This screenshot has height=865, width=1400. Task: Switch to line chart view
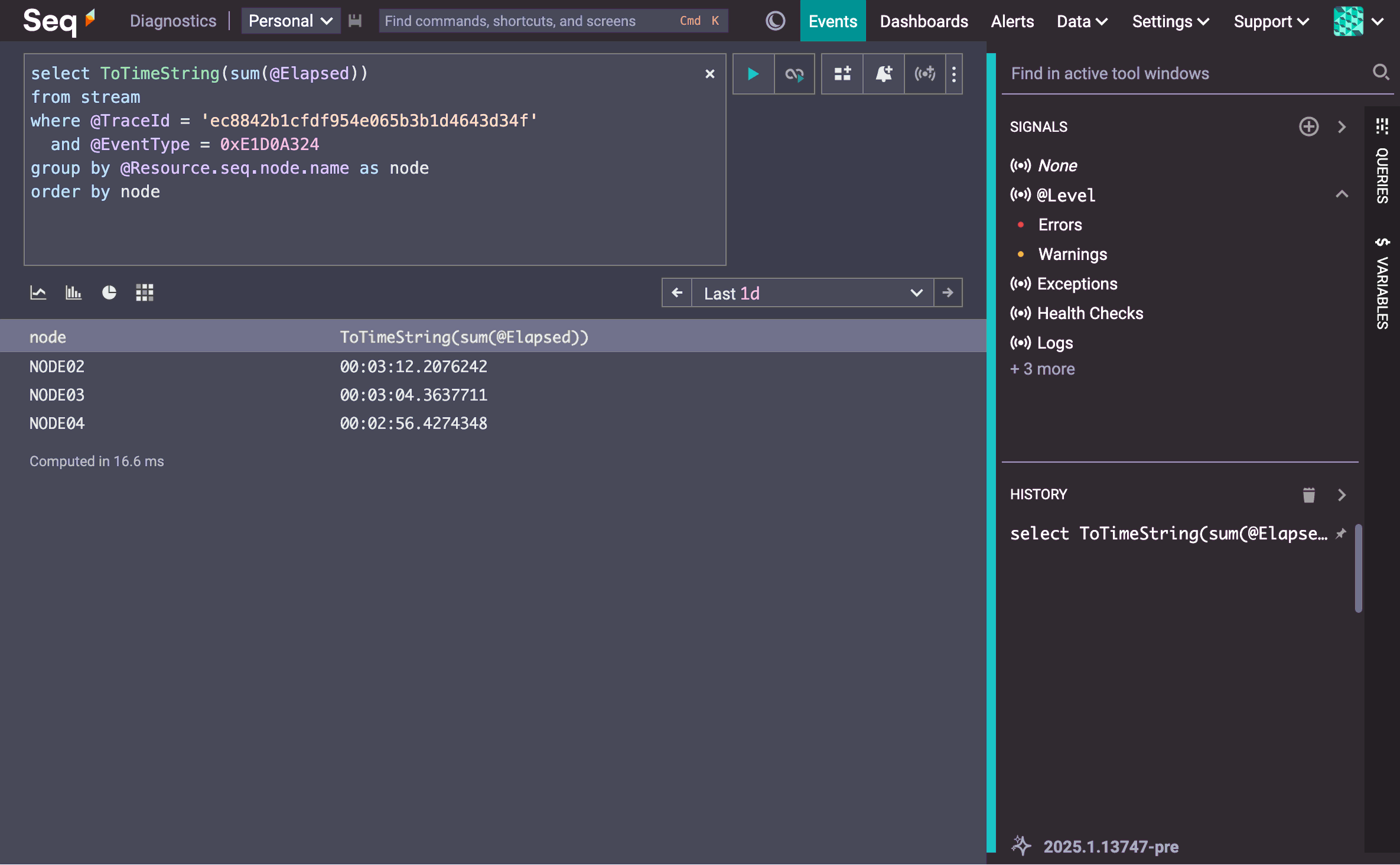(38, 292)
